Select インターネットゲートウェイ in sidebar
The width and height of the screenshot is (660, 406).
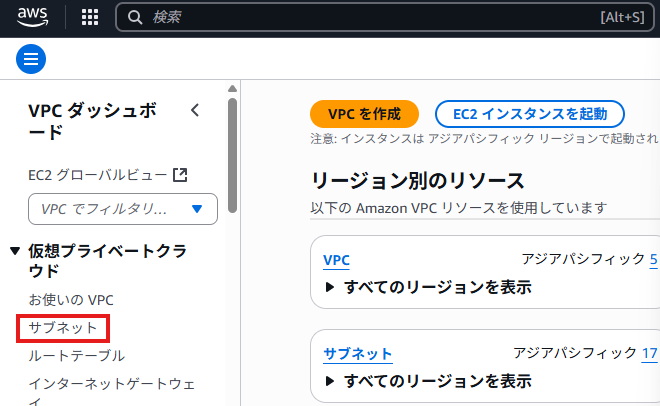pos(112,391)
